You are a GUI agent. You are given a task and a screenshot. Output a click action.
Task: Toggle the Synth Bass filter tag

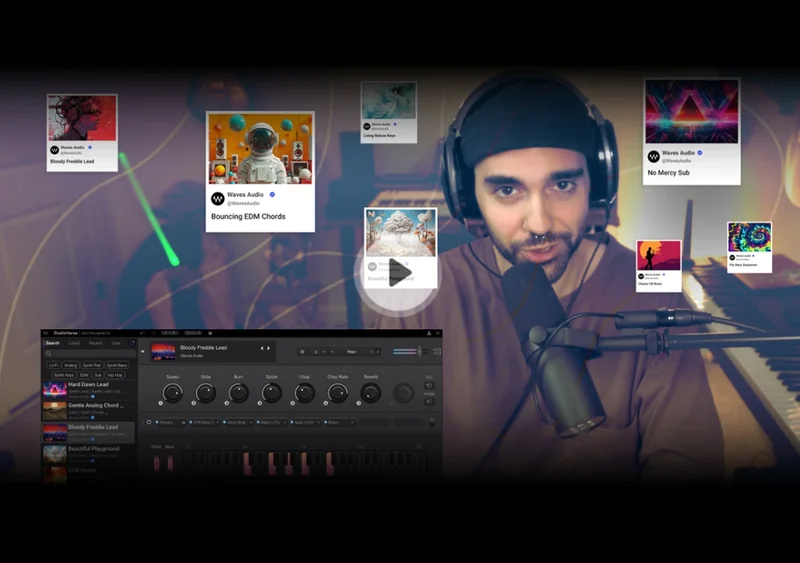117,365
